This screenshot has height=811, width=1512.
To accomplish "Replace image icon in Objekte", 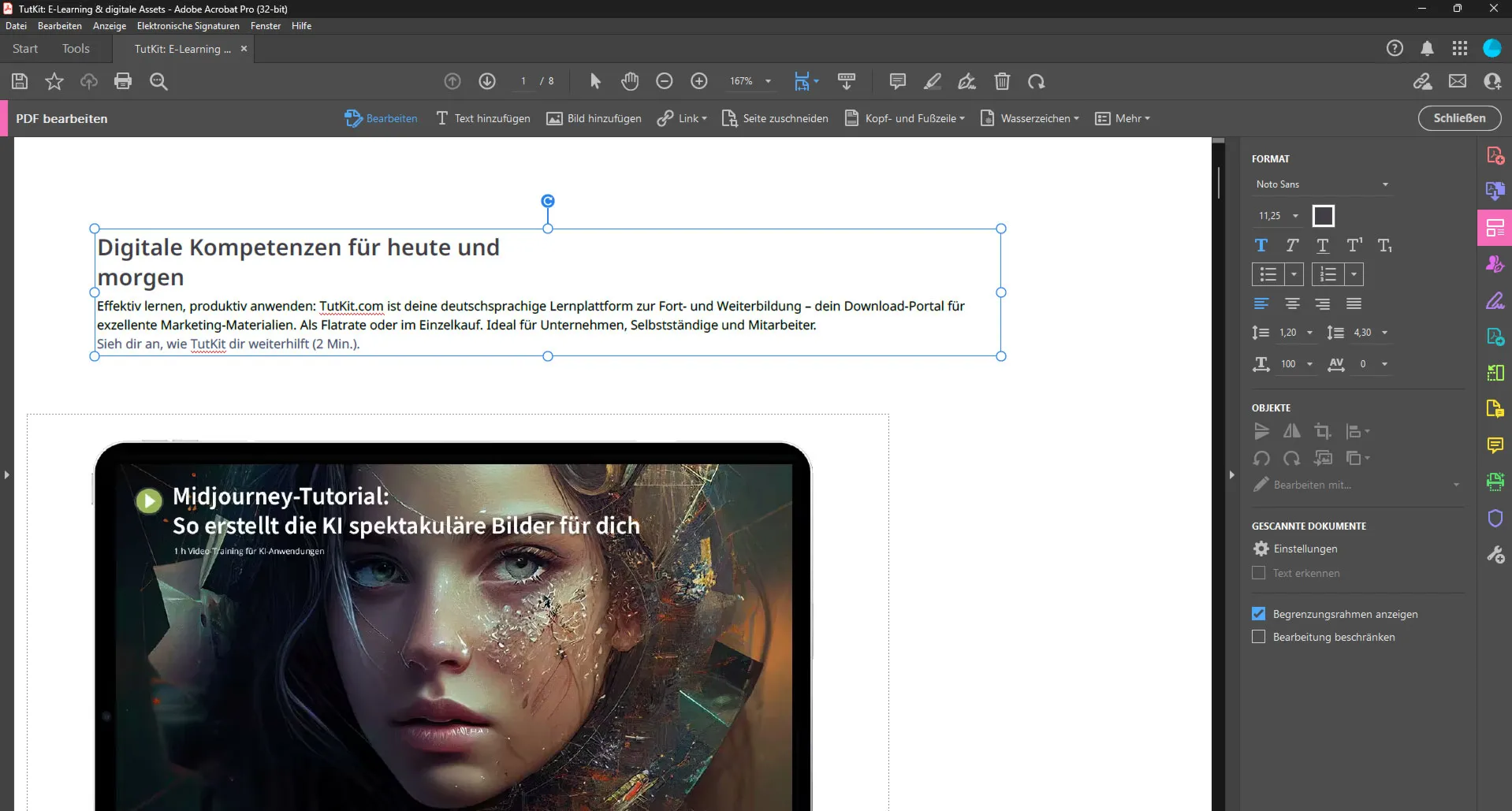I will (1323, 458).
